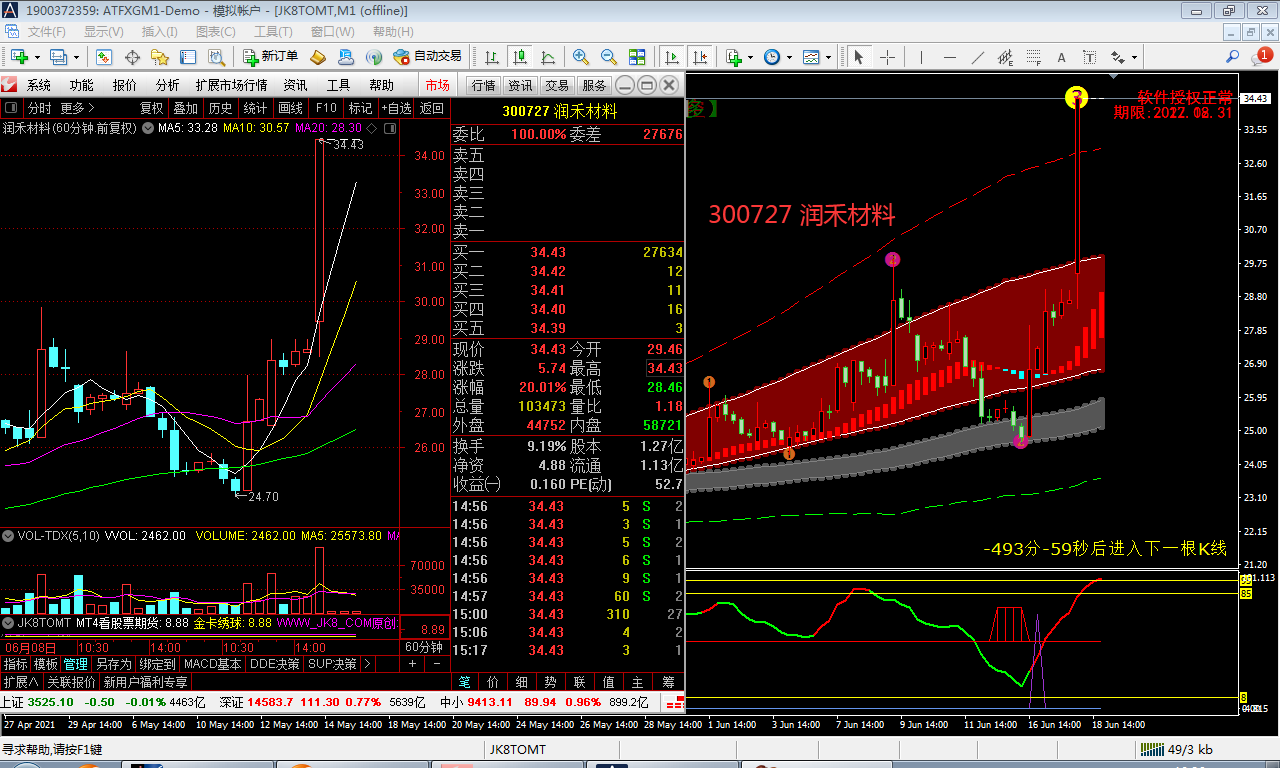The image size is (1280, 768).
Task: Expand the 更多 options
Action: (78, 108)
